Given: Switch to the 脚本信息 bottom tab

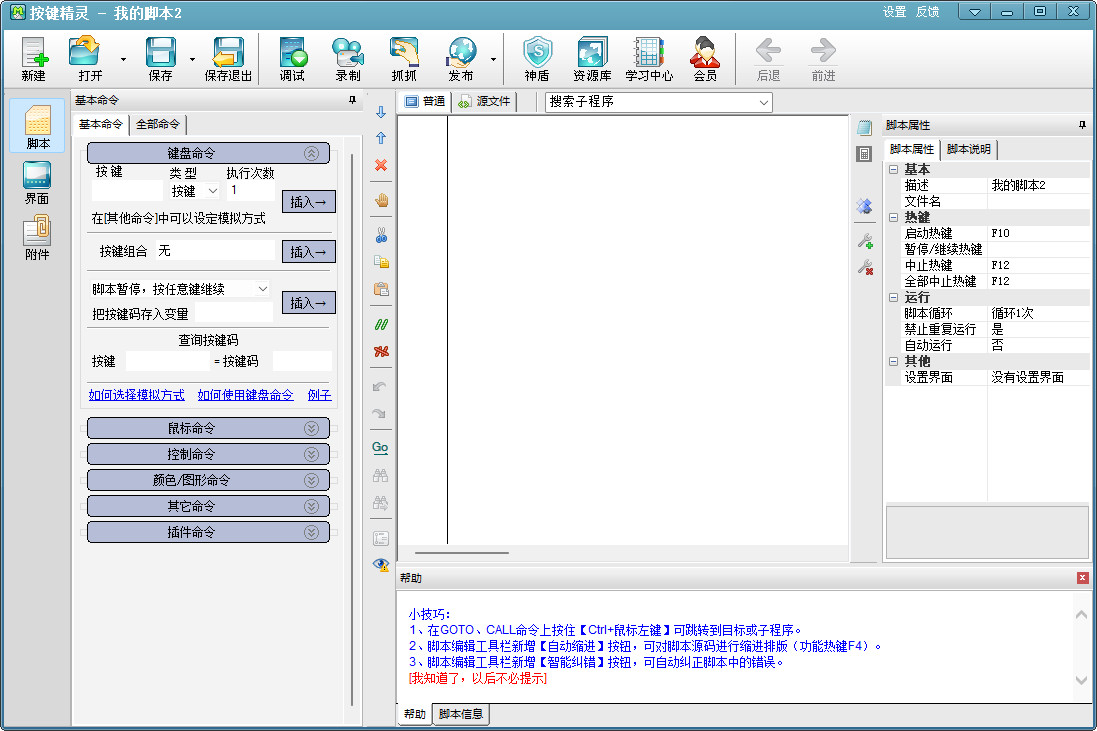Looking at the screenshot, I should [x=461, y=714].
